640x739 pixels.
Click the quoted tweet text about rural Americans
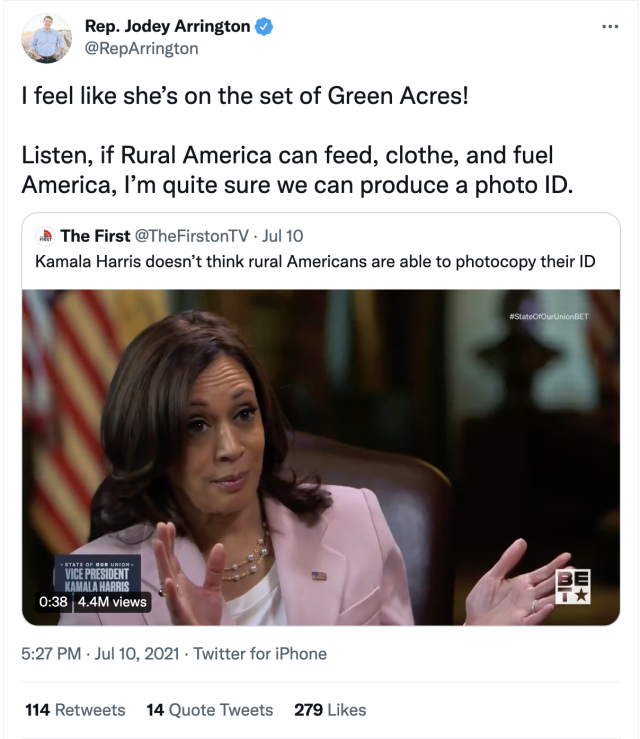[x=316, y=263]
